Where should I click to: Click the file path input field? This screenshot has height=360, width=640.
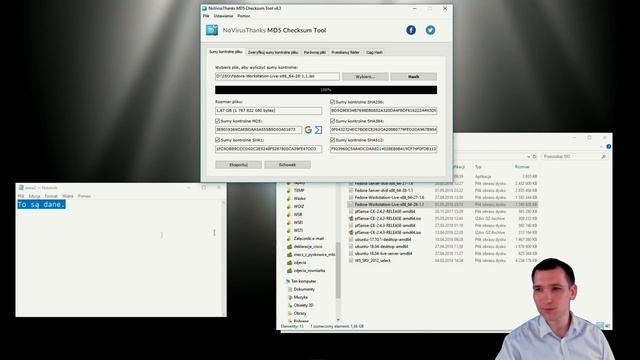(277, 76)
